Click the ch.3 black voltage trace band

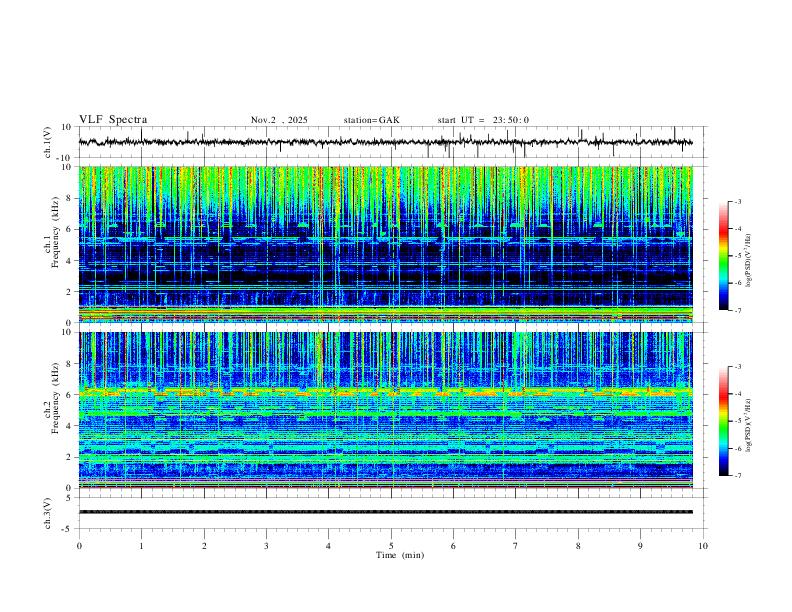click(x=385, y=512)
